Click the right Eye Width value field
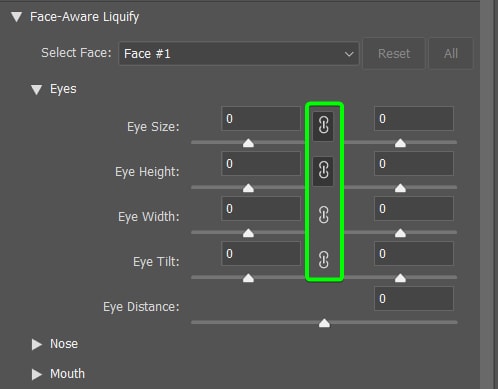The image size is (498, 389). pyautogui.click(x=414, y=209)
